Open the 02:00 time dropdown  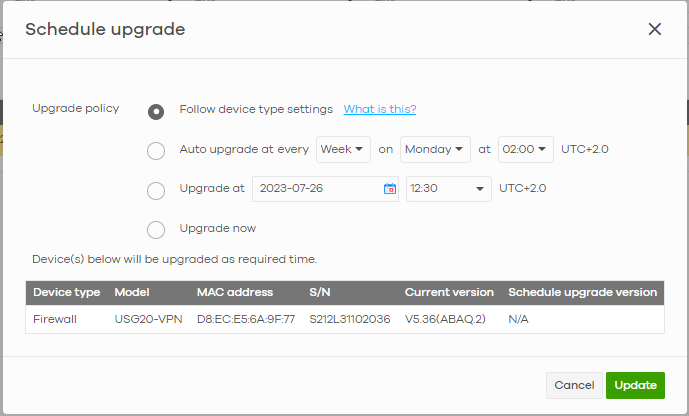(525, 149)
